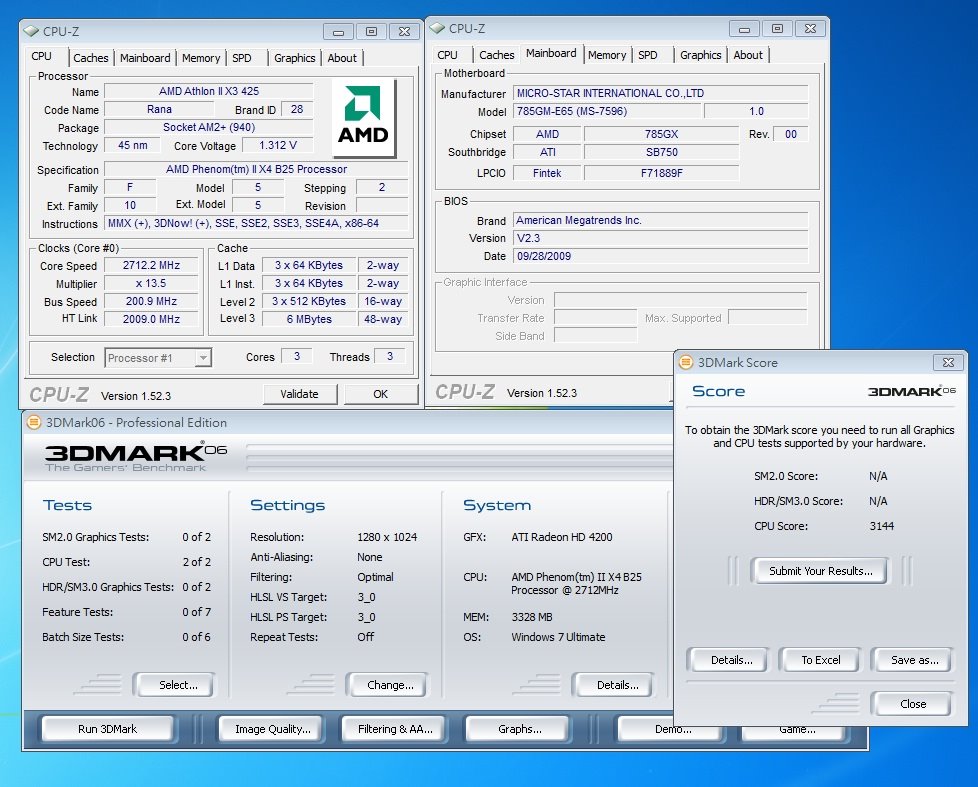Image resolution: width=978 pixels, height=787 pixels.
Task: Click the Package value "Socket AM2+ (940)"
Action: [x=209, y=127]
